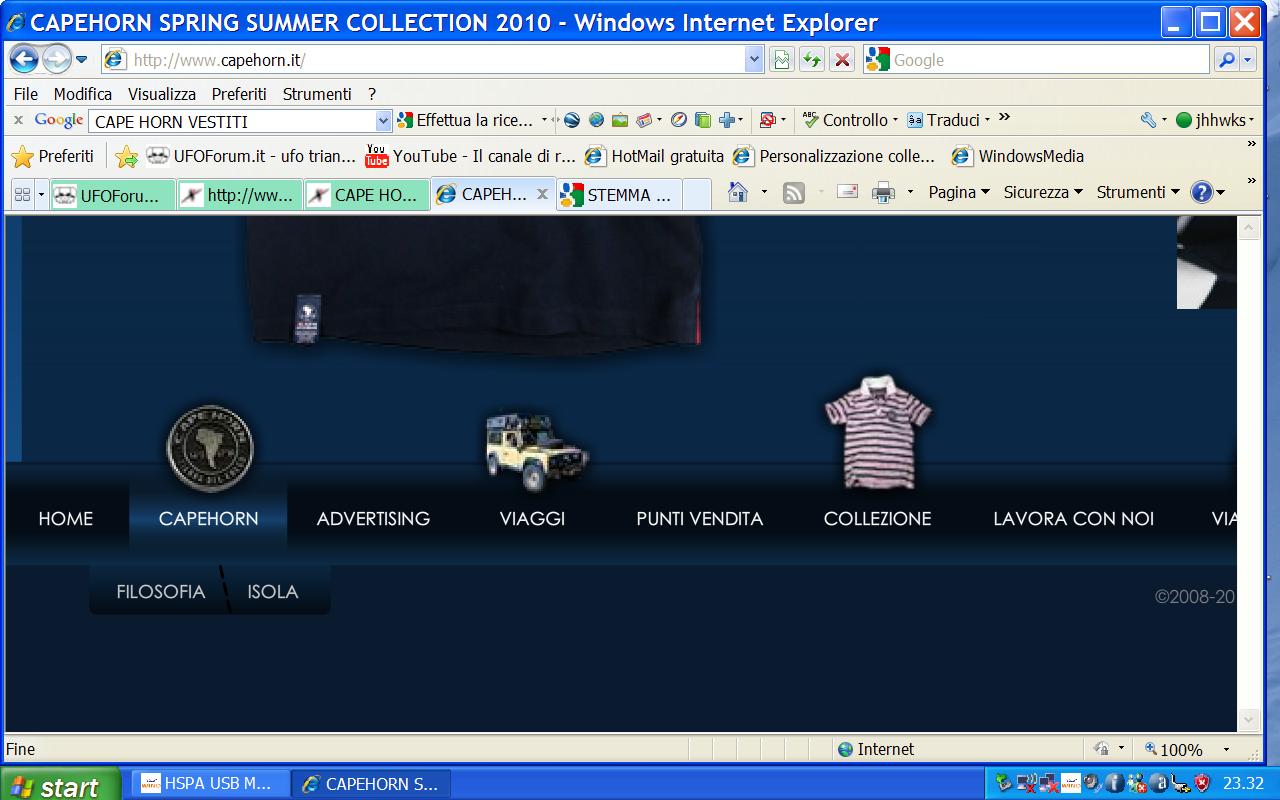
Task: Click the HOME link in site navigation
Action: (x=66, y=518)
